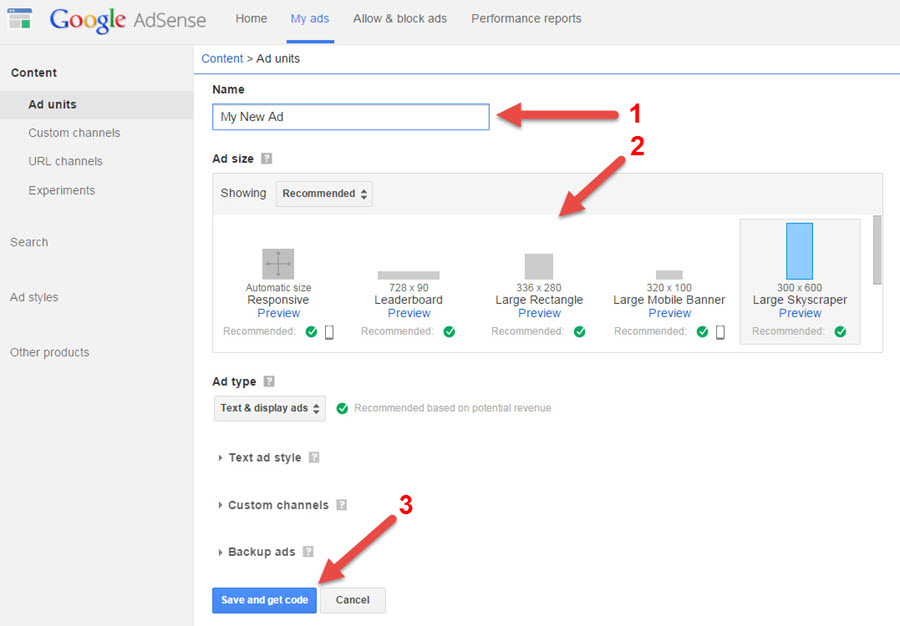Click the Ad type help question icon
The width and height of the screenshot is (900, 626).
point(269,382)
